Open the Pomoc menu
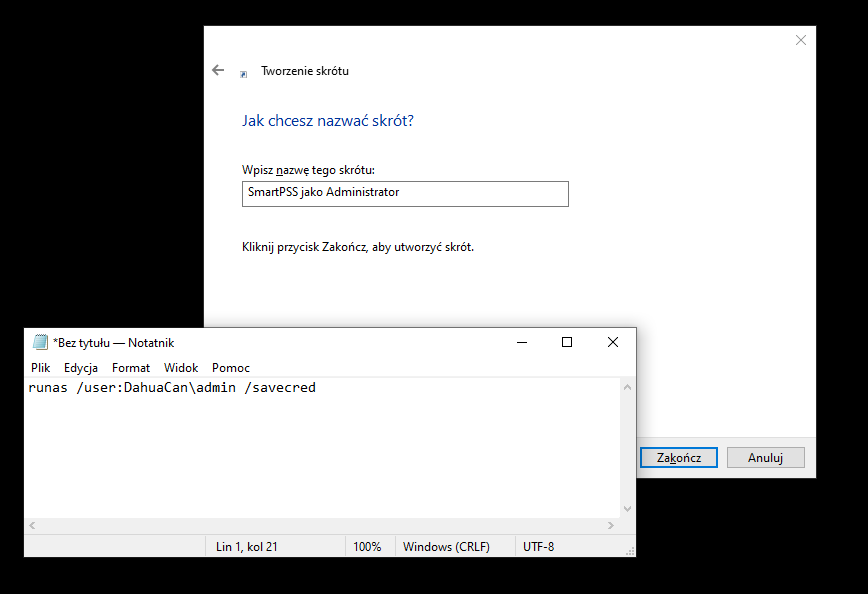Screen dimensions: 868x594 pyautogui.click(x=231, y=368)
